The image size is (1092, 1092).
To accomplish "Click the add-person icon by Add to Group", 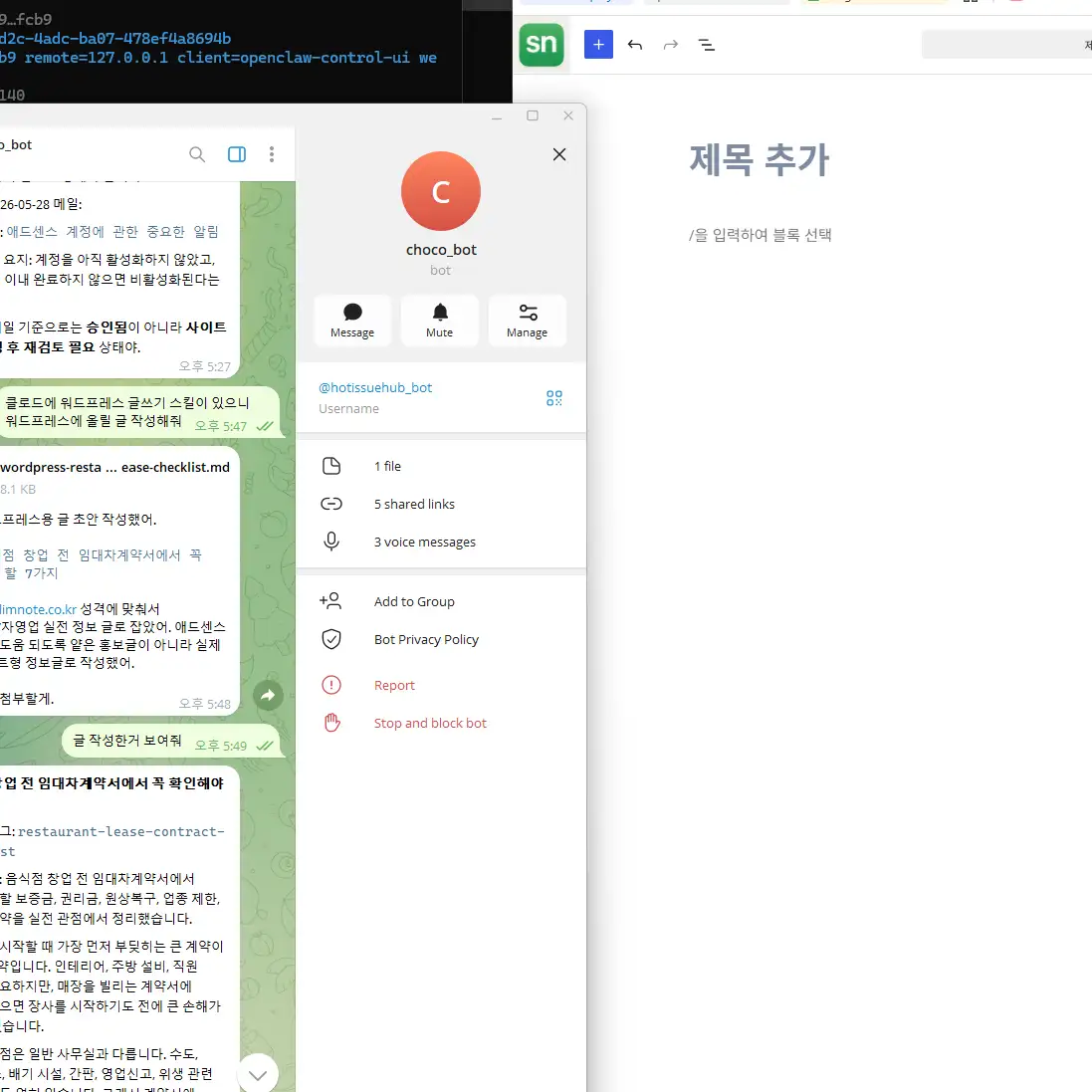I will tap(330, 600).
